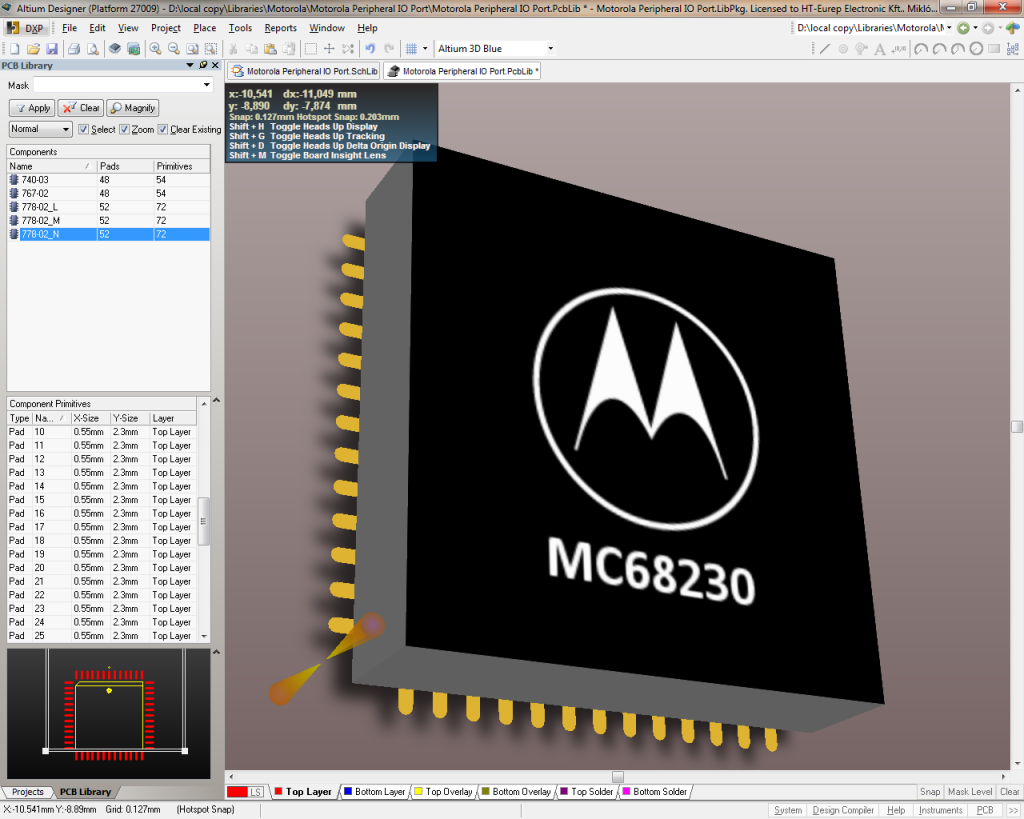Click the Select Inside Area dashed rectangle icon
The image size is (1024, 819).
pos(311,49)
